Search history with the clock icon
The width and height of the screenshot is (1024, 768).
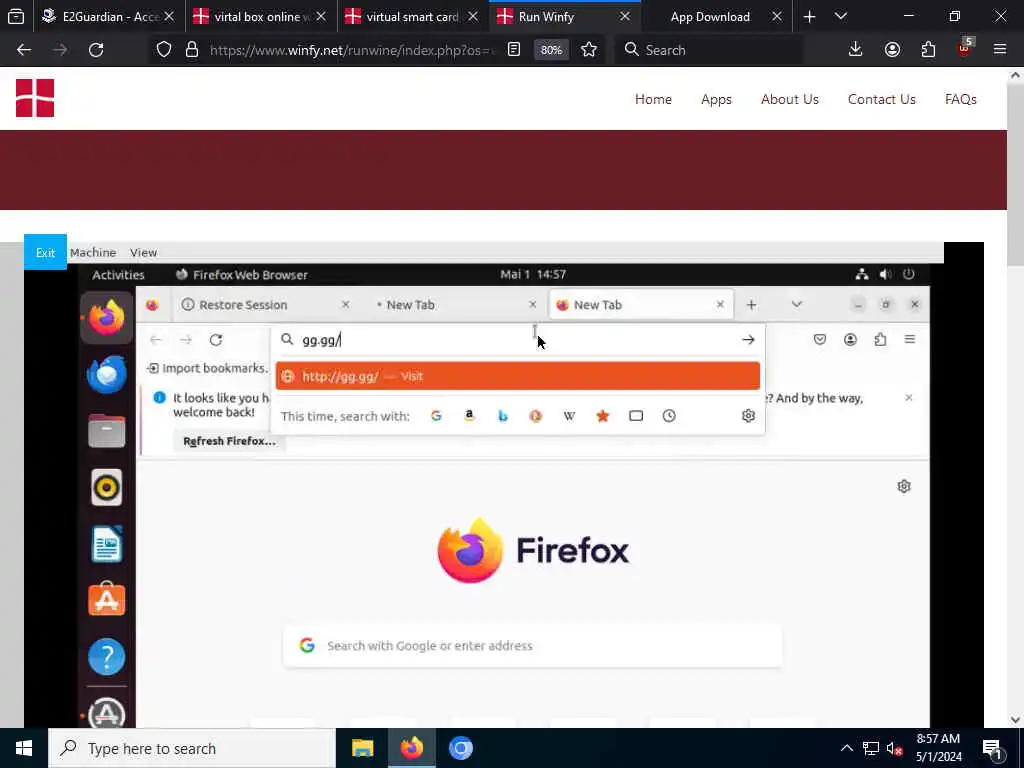(x=669, y=416)
